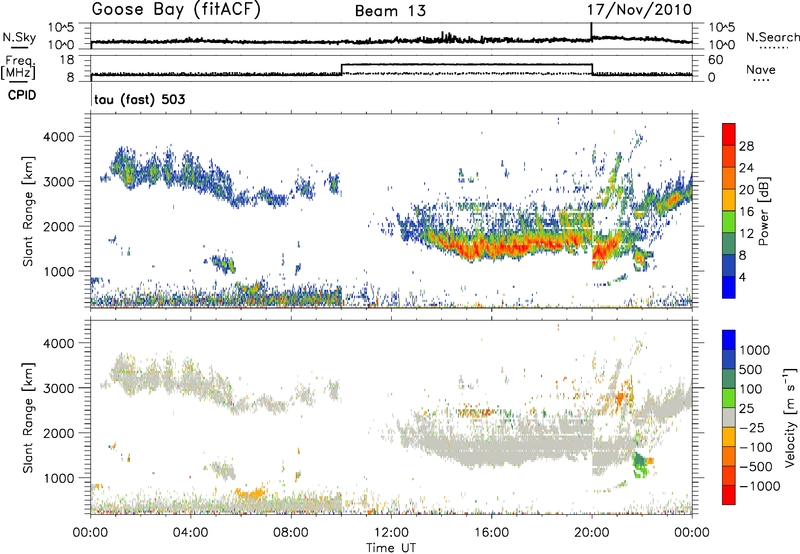Viewport: 800px width, 554px height.
Task: Click the 20:00 time axis label
Action: pyautogui.click(x=592, y=533)
